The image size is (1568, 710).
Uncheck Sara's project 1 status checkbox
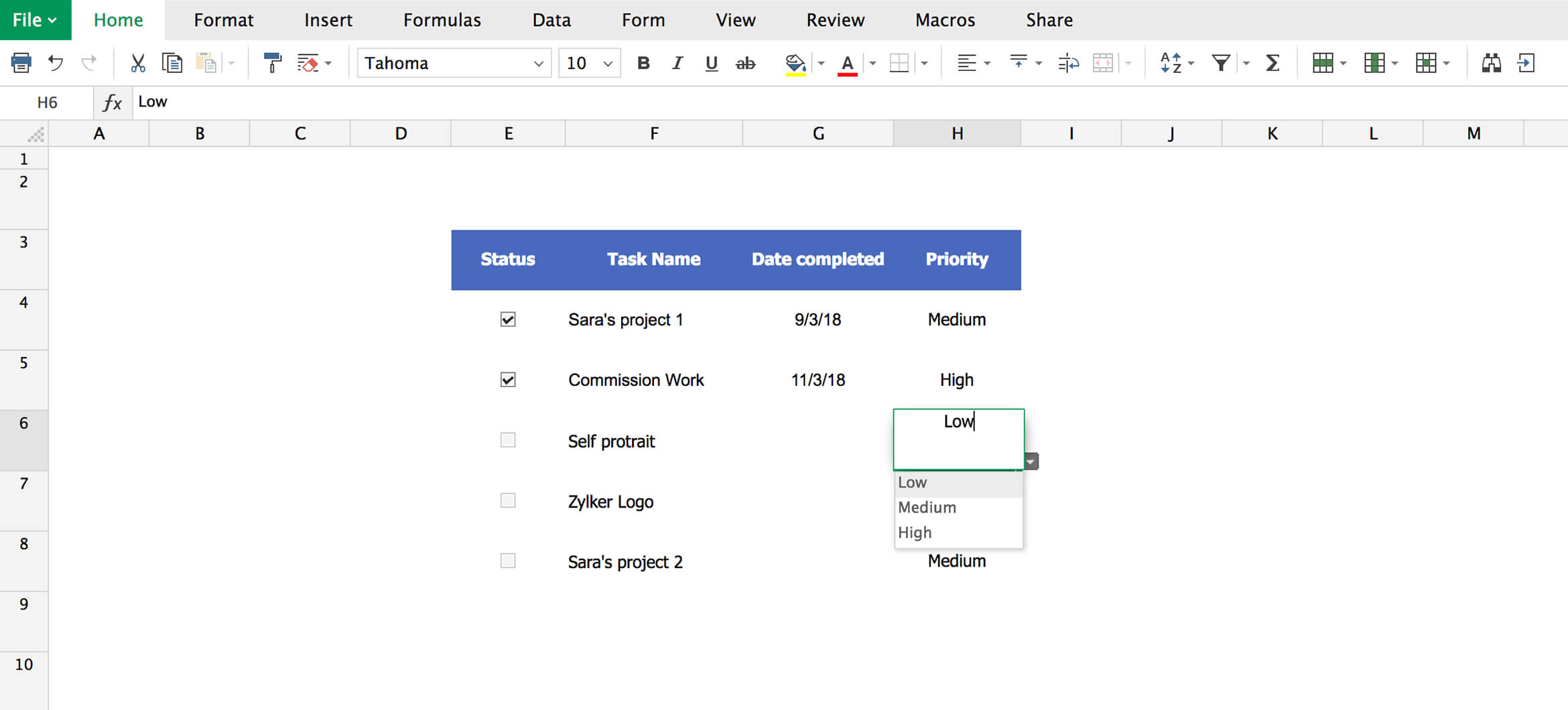click(508, 319)
